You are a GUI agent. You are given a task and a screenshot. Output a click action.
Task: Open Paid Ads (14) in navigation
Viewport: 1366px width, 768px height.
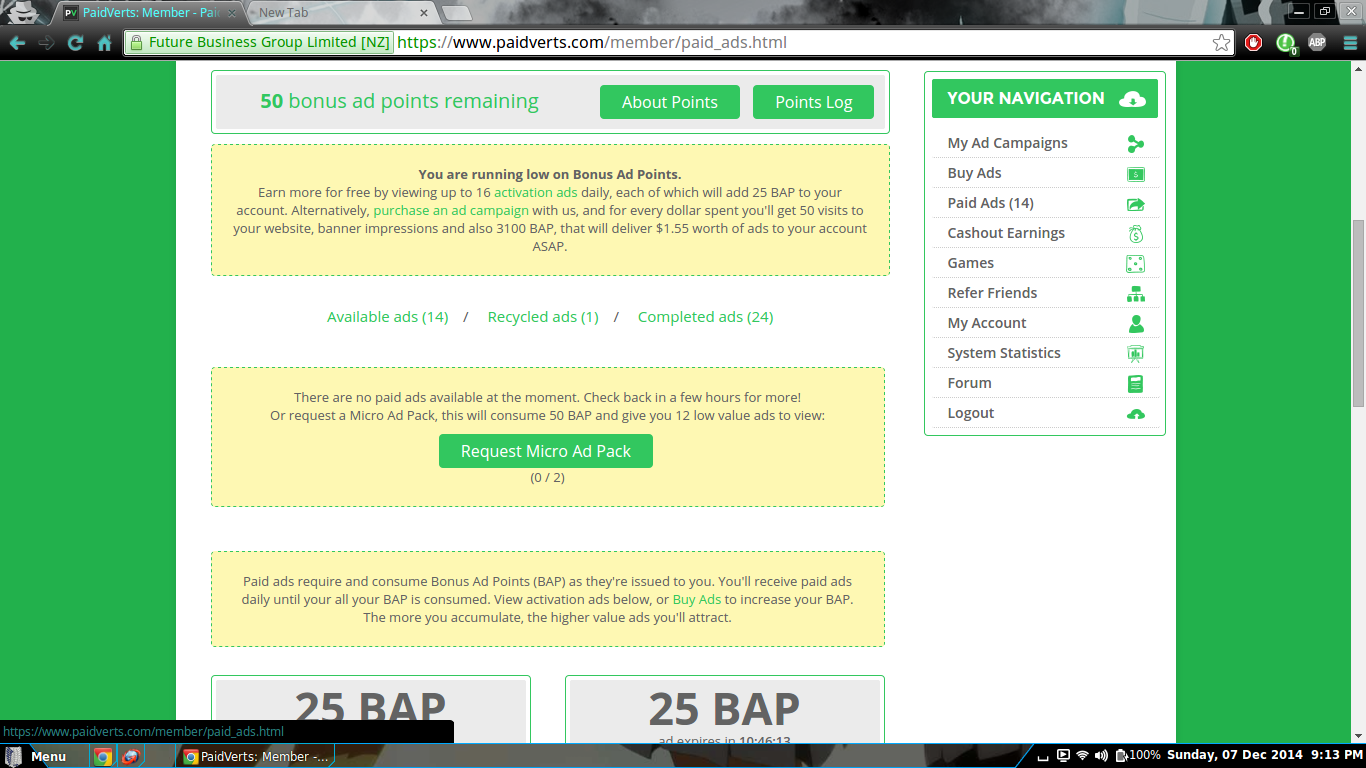point(990,203)
